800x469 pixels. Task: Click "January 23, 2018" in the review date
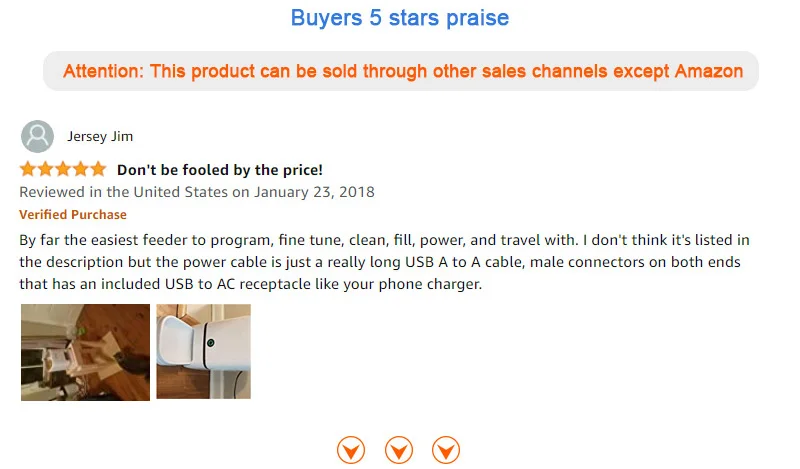tap(314, 192)
